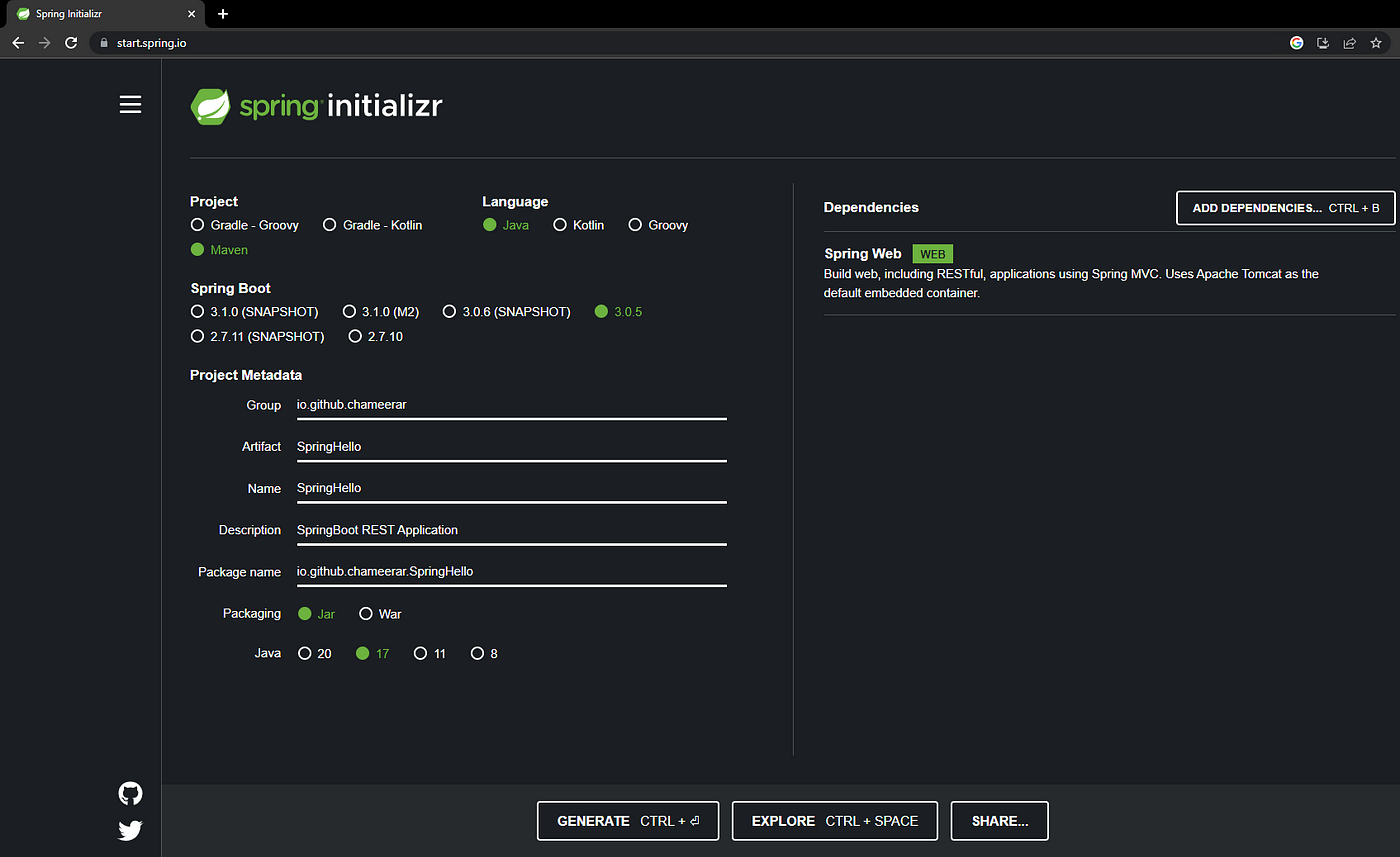This screenshot has height=857, width=1400.
Task: Choose War packaging
Action: click(x=381, y=614)
